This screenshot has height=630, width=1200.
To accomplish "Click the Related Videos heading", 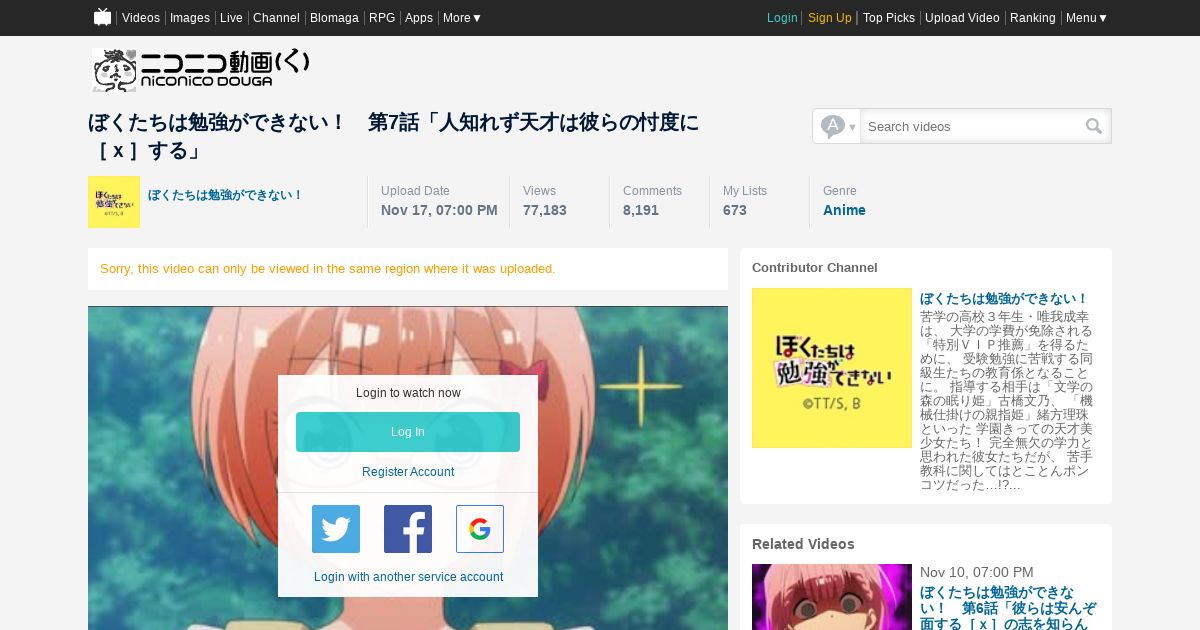I will 803,544.
